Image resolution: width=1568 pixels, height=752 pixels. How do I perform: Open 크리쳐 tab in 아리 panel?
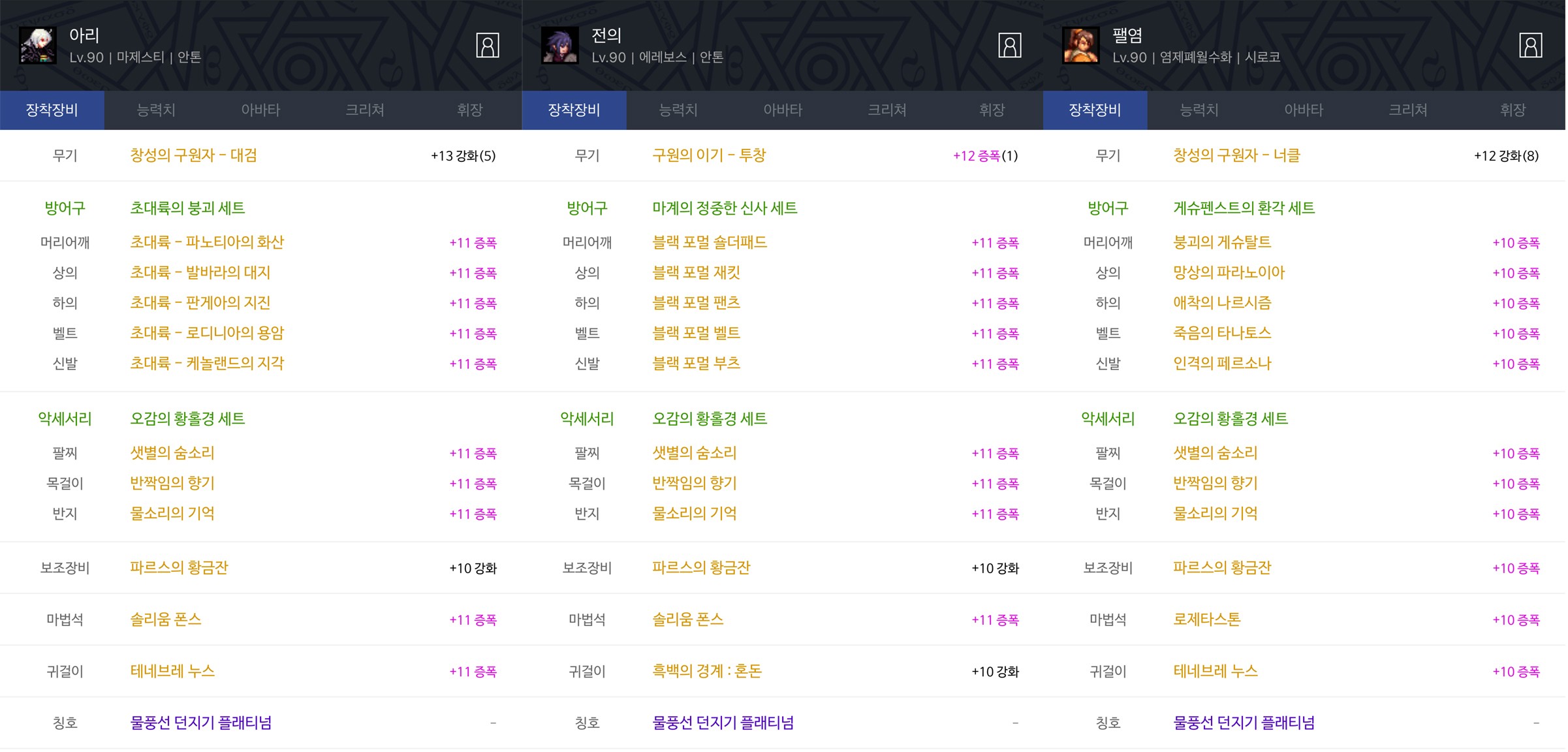[365, 110]
